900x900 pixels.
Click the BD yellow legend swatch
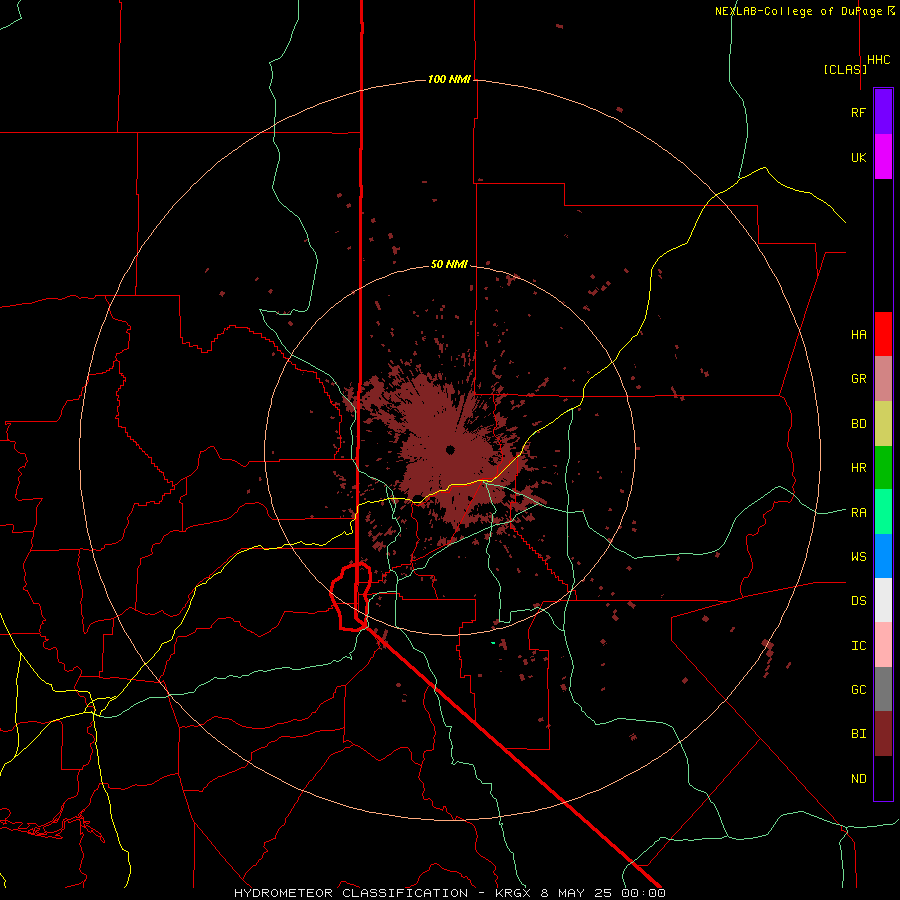(x=883, y=424)
